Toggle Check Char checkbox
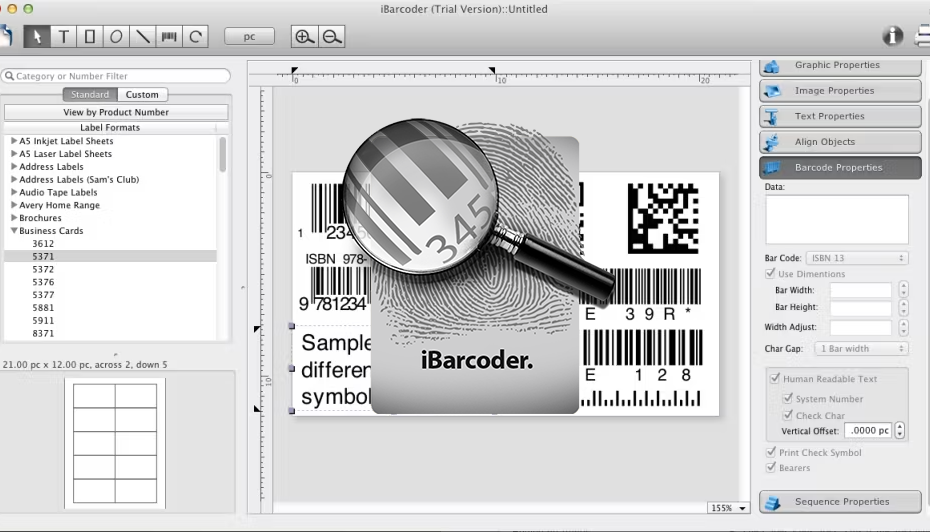Screen dimensions: 930x532 tap(788, 415)
